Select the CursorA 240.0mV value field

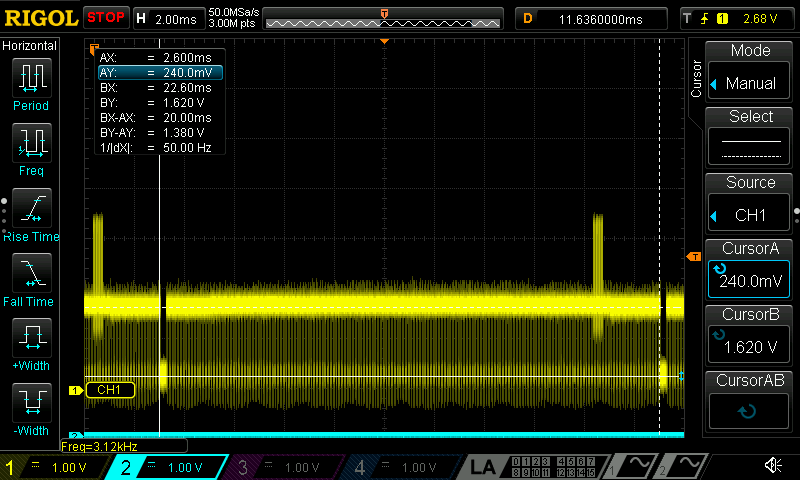750,281
